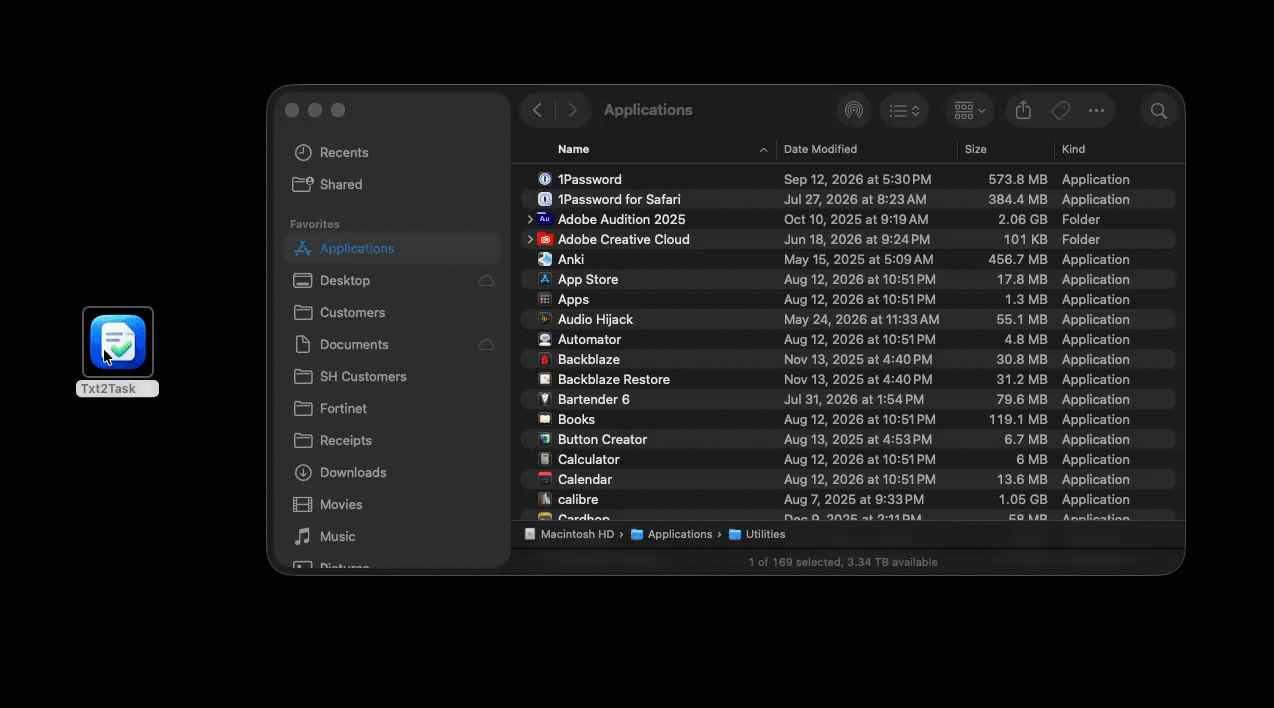Sort by the Size column header

click(x=975, y=149)
